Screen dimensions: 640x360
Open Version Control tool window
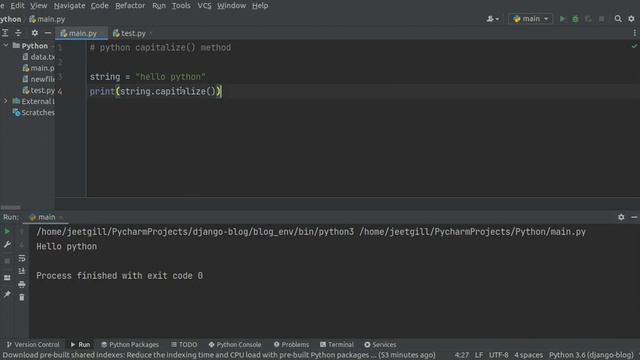(33, 344)
